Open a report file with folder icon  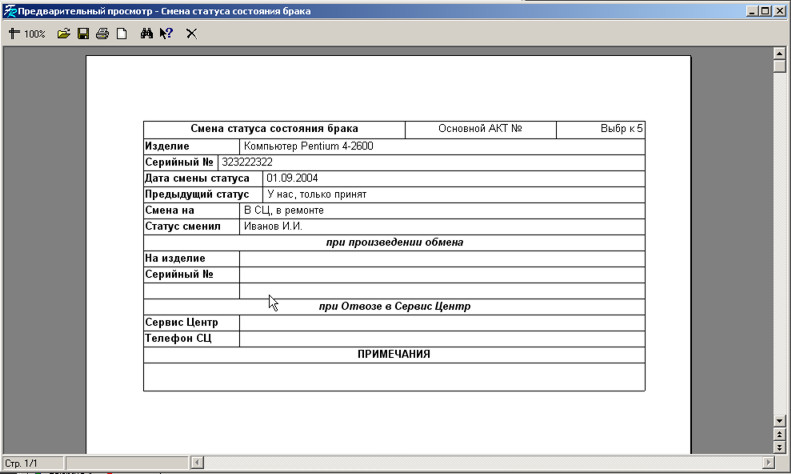click(x=63, y=33)
